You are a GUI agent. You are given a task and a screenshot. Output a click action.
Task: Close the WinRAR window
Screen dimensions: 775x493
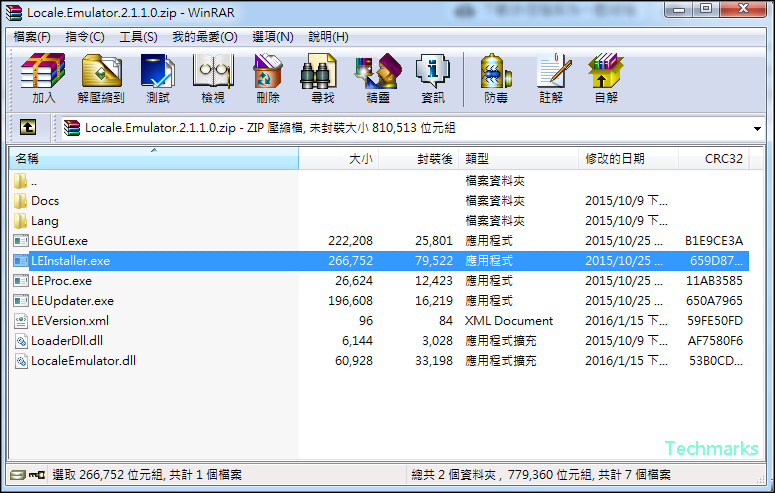(x=743, y=9)
